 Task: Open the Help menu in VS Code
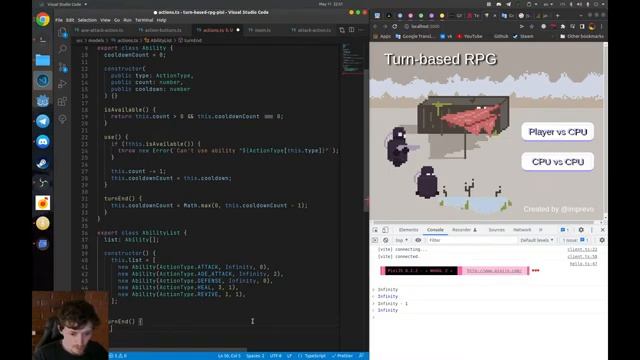tap(162, 20)
